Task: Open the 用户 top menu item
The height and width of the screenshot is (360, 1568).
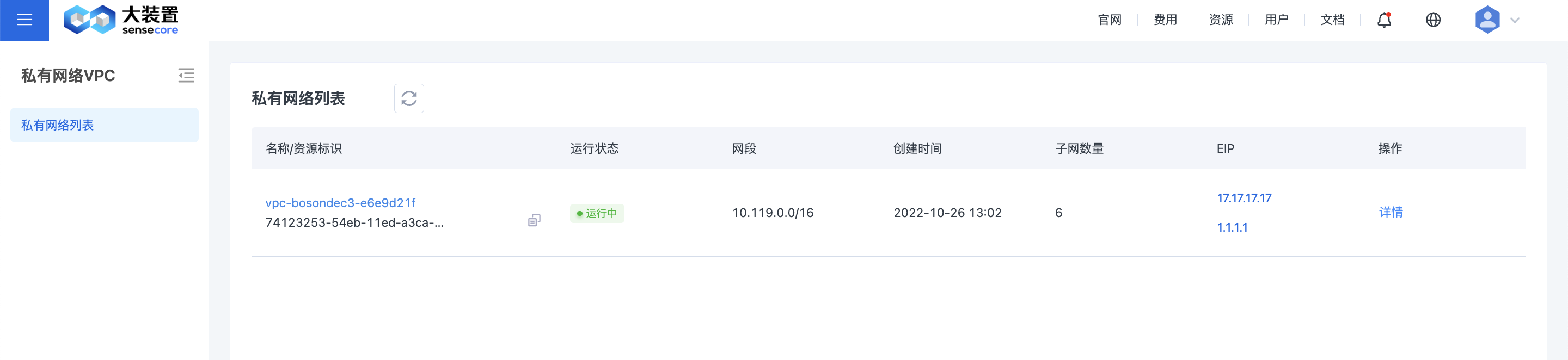Action: [x=1276, y=20]
